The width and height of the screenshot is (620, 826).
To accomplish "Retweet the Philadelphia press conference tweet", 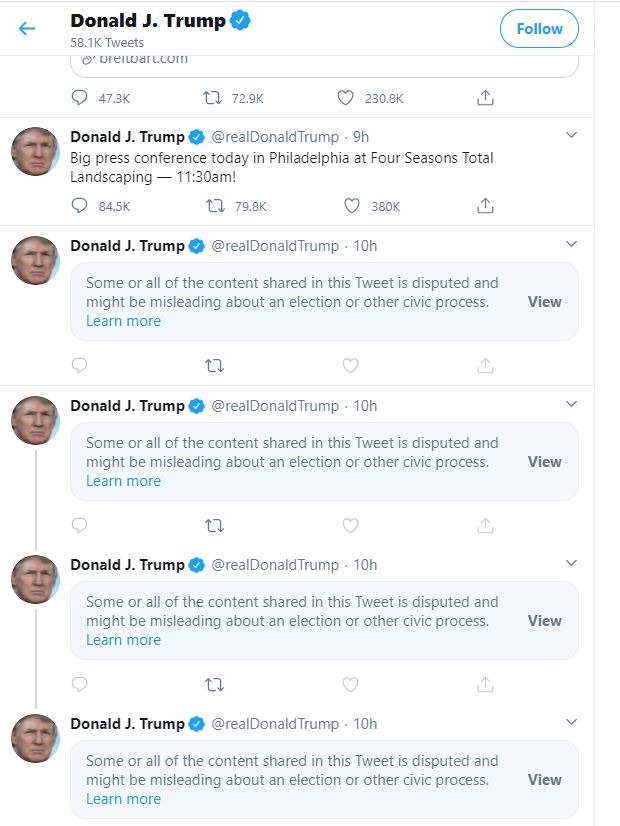I will (x=214, y=206).
